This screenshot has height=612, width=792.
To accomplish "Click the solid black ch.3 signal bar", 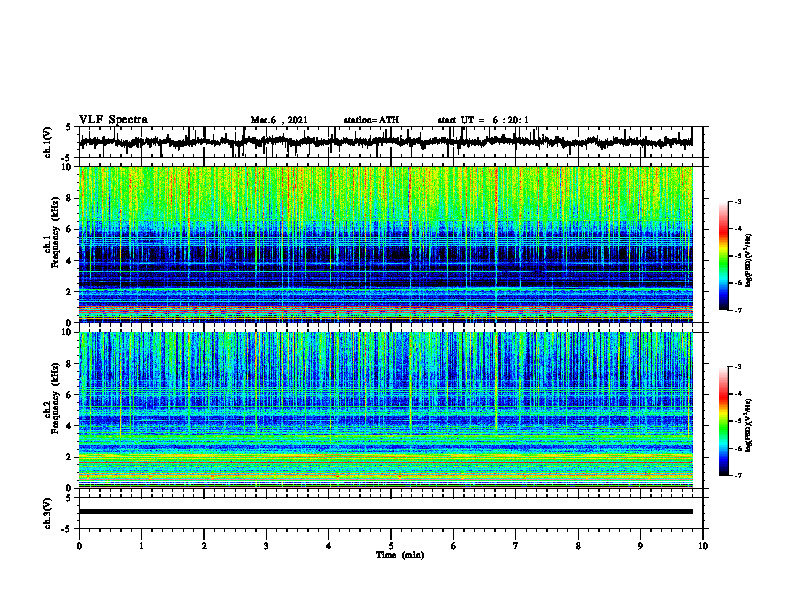I will (x=386, y=512).
